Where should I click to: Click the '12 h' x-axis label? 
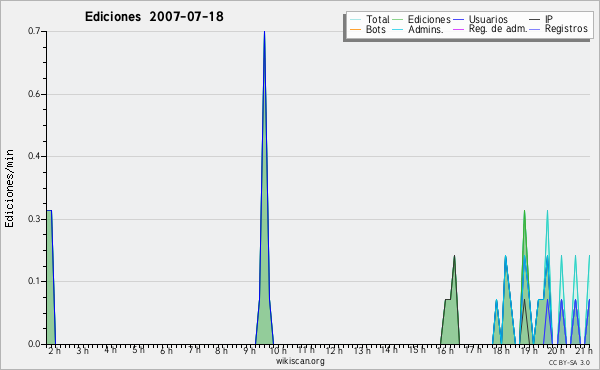pos(334,350)
